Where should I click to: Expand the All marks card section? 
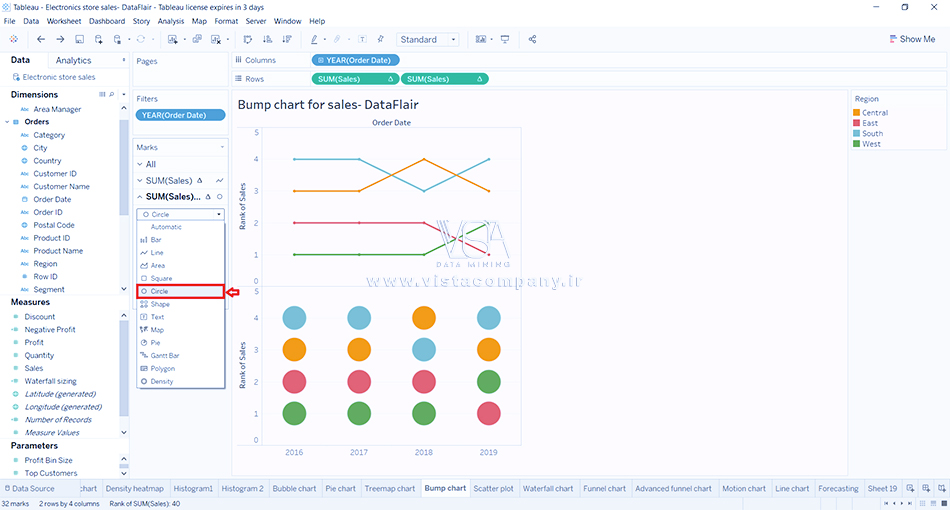(x=139, y=164)
